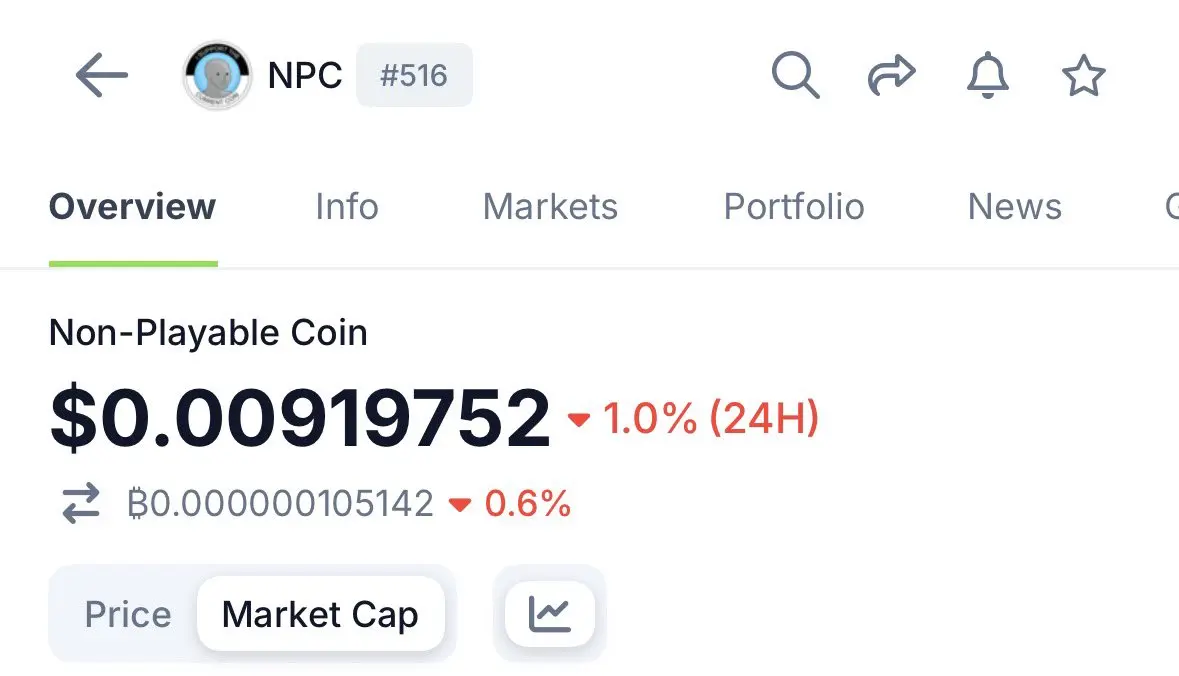Tap the NPC coin logo
The height and width of the screenshot is (676, 1179).
[x=217, y=75]
